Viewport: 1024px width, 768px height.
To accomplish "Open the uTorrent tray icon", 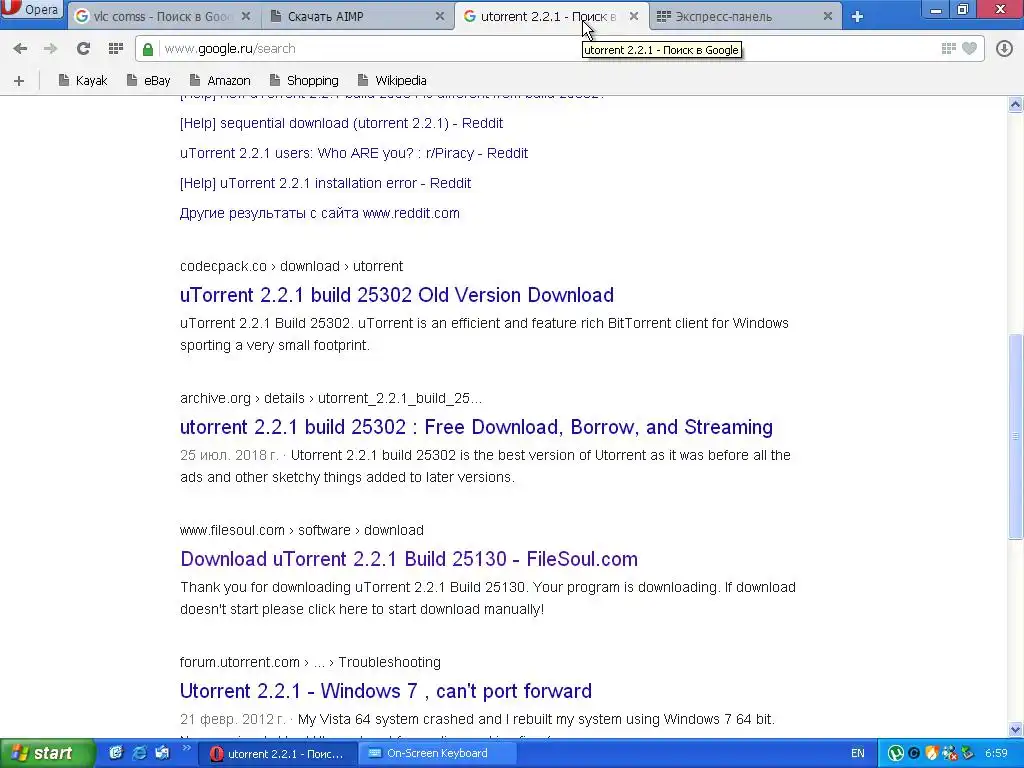I will 895,754.
